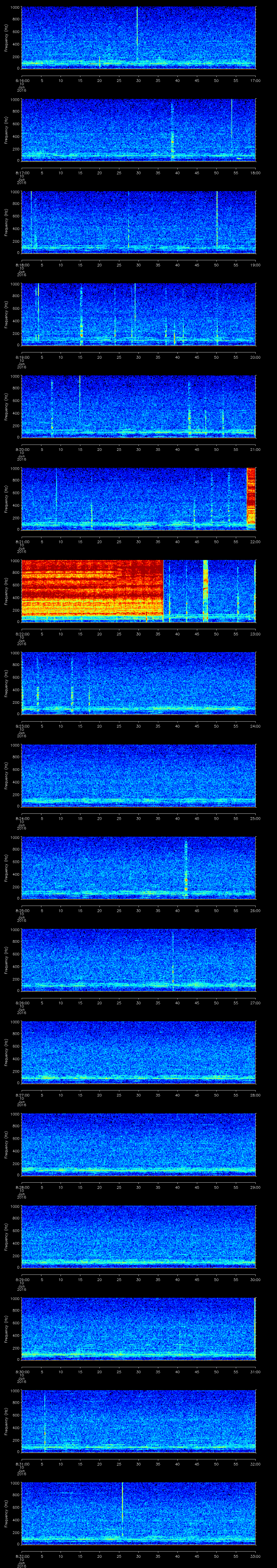This screenshot has width=277, height=1568.
Task: Click the large red noise block in the 8:22:00 spectrogram
Action: [93, 589]
